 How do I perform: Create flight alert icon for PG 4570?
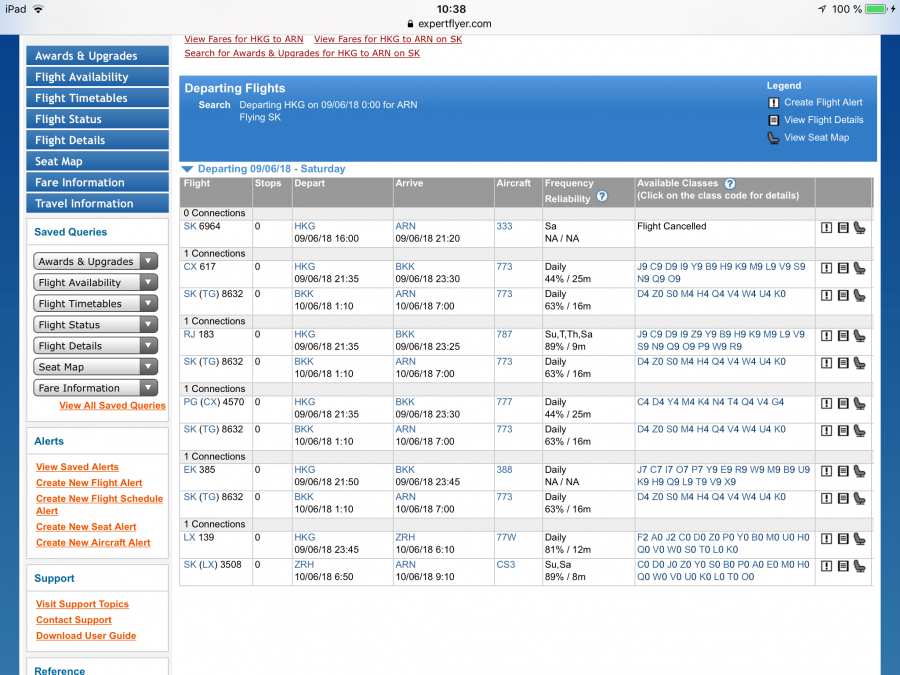point(827,404)
